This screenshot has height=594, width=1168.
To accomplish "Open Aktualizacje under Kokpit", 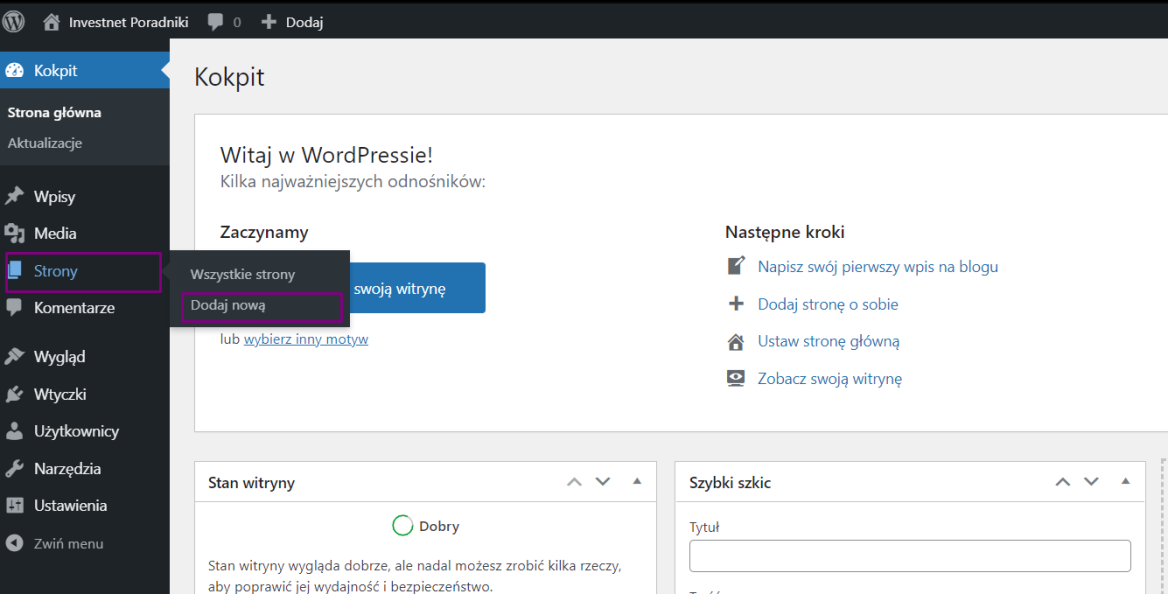I will point(45,143).
